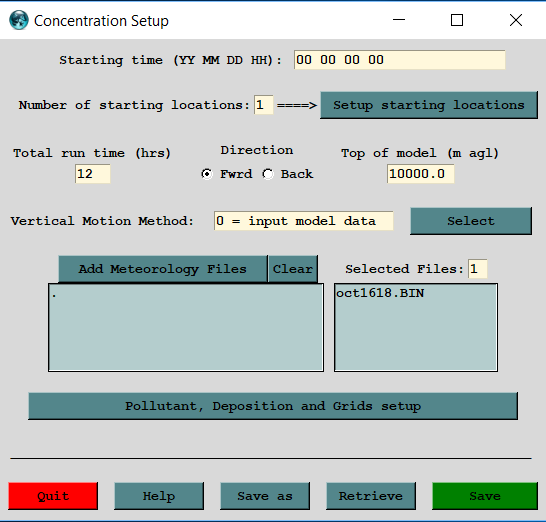Open the Help button
The image size is (546, 522).
[159, 496]
